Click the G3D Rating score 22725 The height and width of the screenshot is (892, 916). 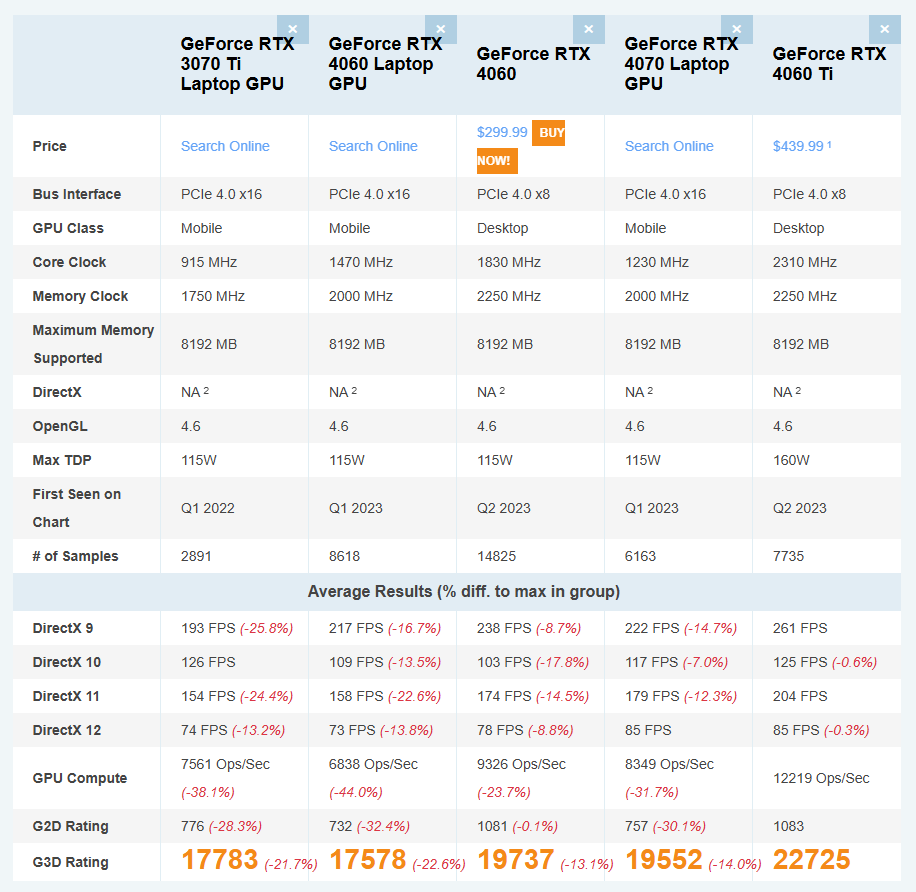pyautogui.click(x=811, y=860)
